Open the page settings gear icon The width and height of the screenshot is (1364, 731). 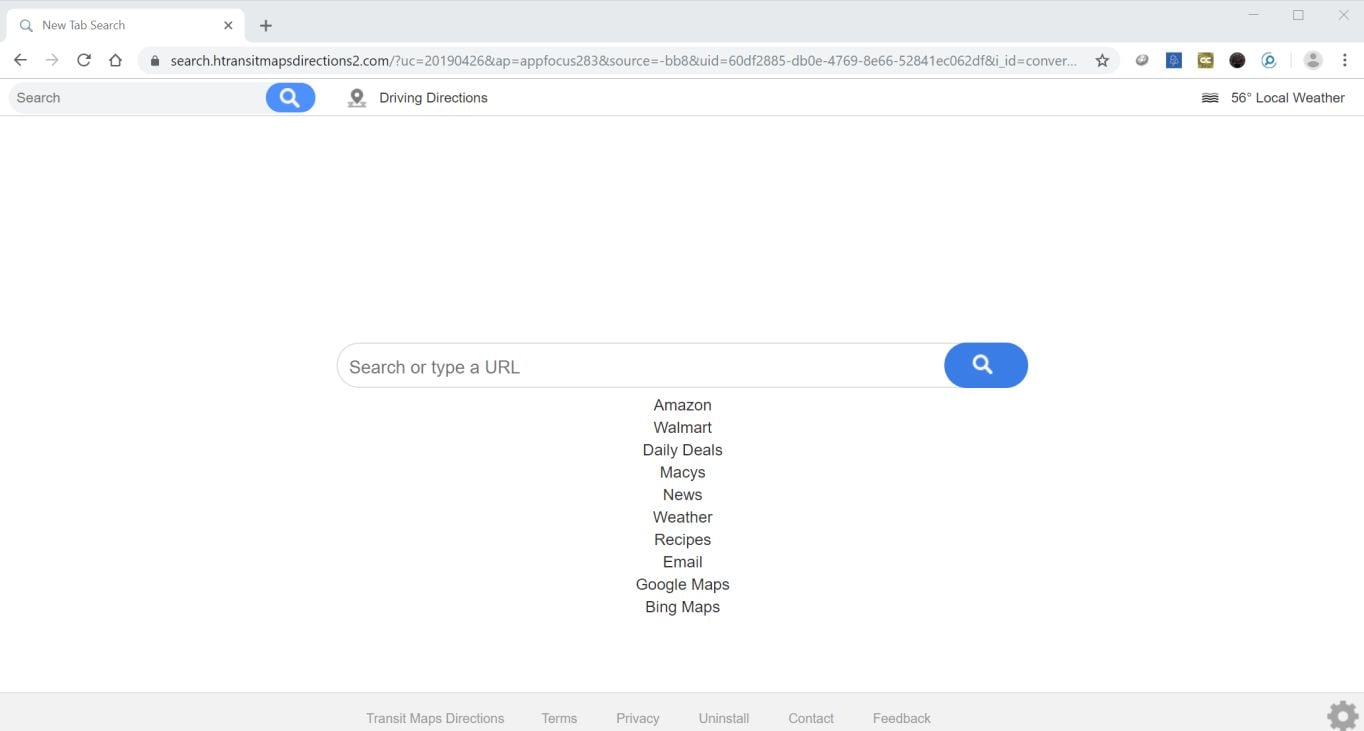click(1342, 715)
